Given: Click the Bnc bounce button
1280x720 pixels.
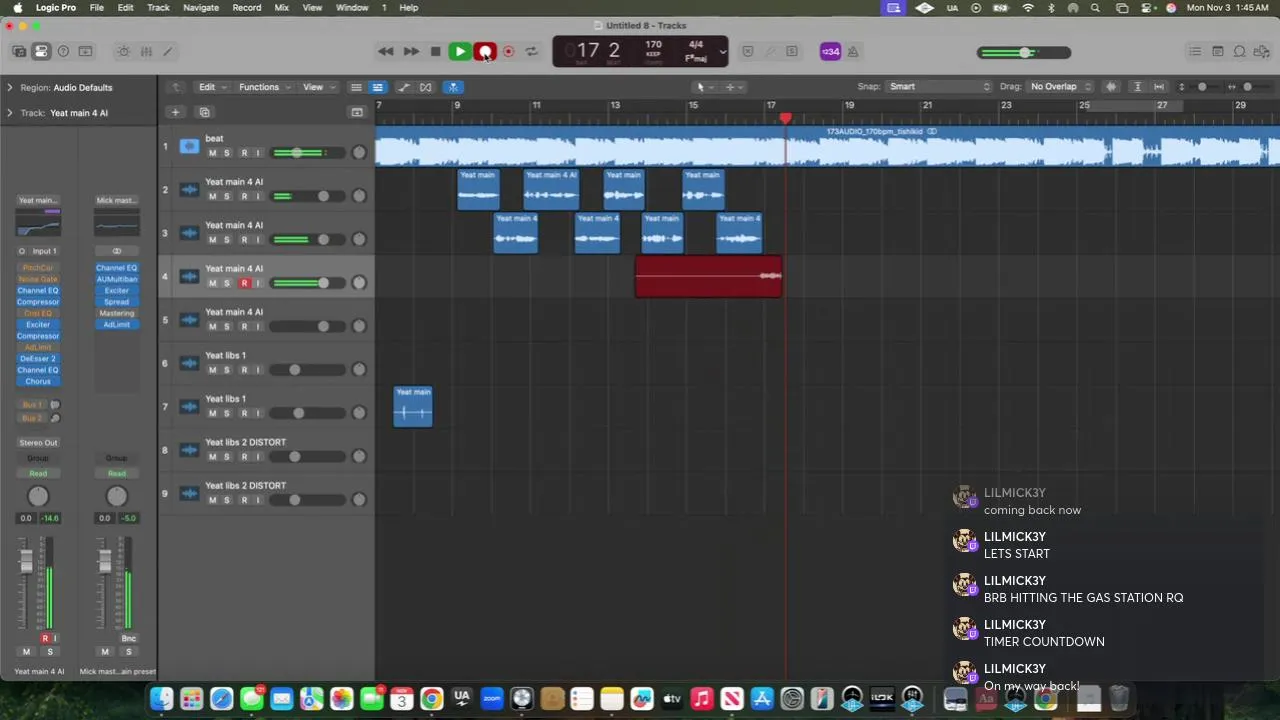Looking at the screenshot, I should 128,638.
